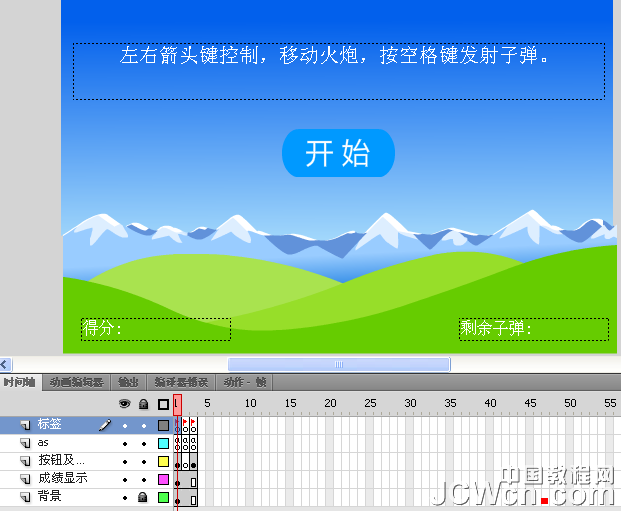Toggle visibility of all layers via eye icon

[124, 404]
